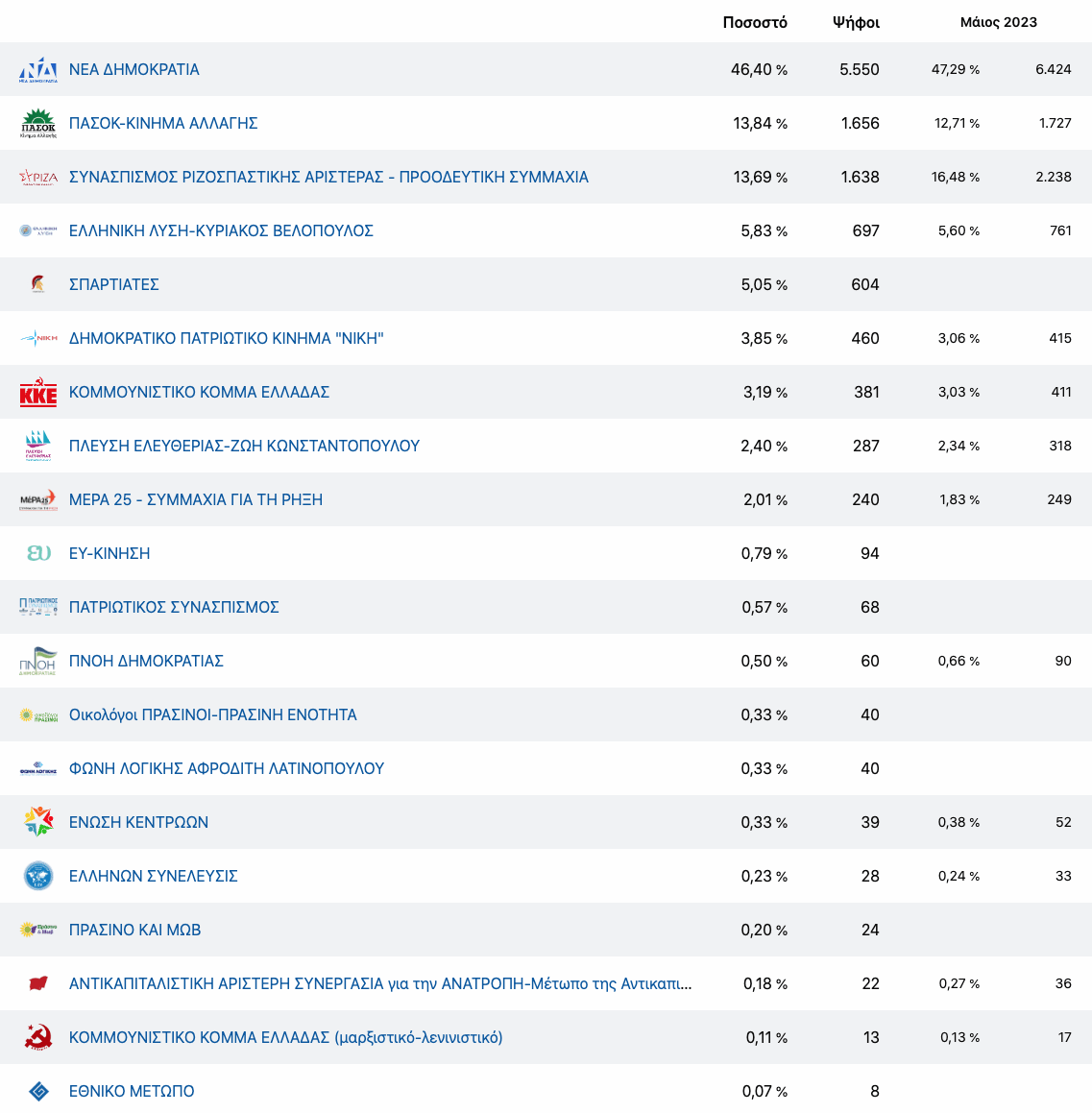Click the 6.424 May 2023 votes
Image resolution: width=1092 pixels, height=1113 pixels.
tap(1054, 69)
